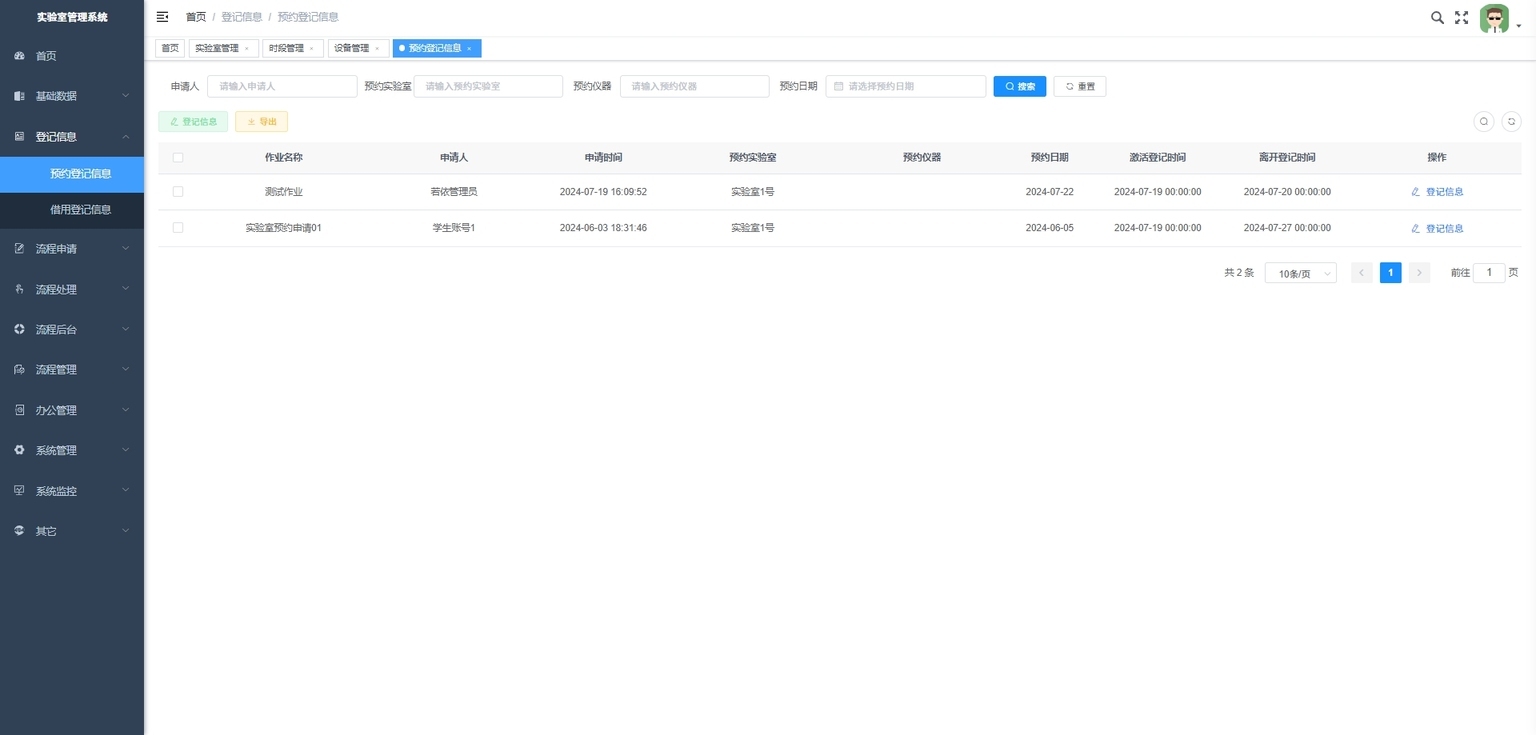1536x735 pixels.
Task: Toggle search bar visibility round icon
Action: pyautogui.click(x=1484, y=121)
